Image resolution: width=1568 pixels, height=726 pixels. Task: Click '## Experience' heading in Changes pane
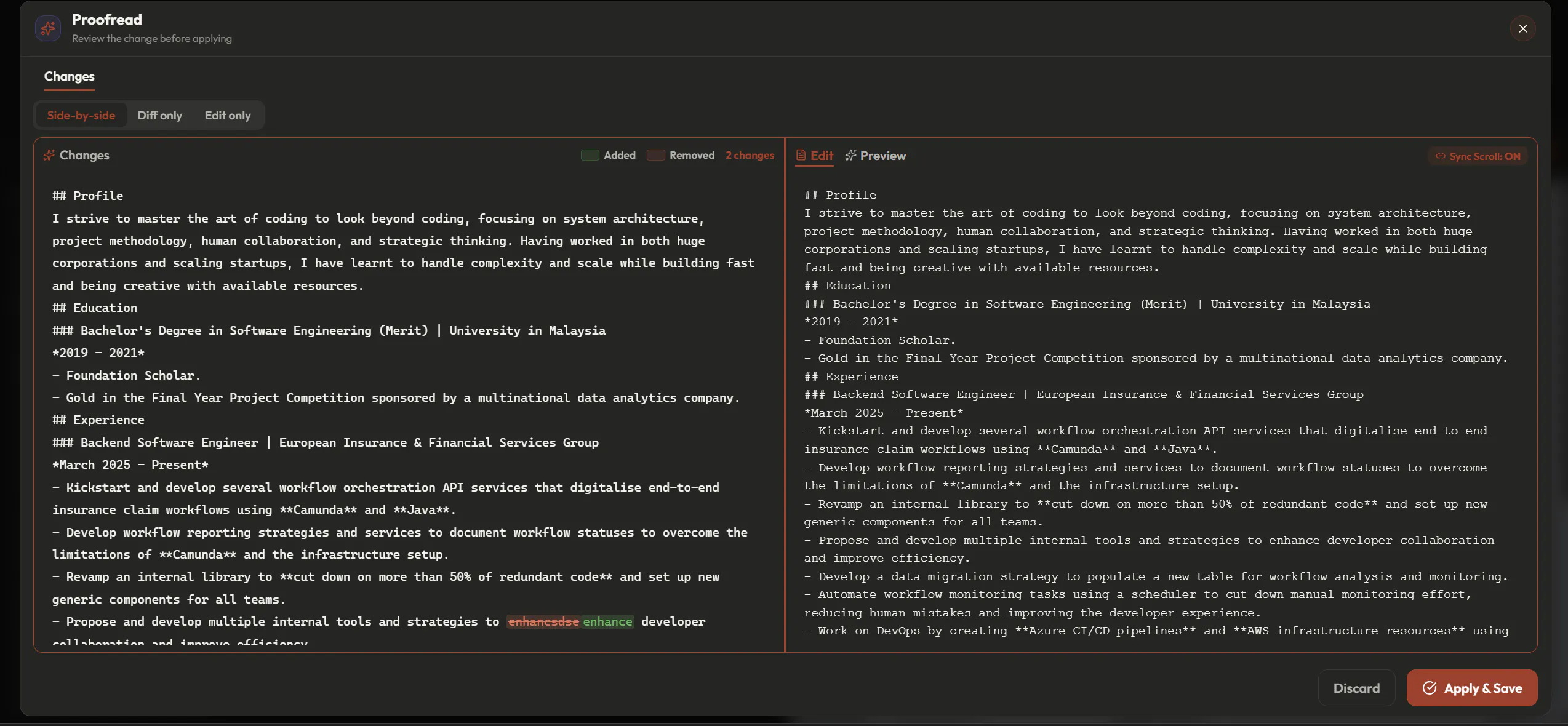98,420
